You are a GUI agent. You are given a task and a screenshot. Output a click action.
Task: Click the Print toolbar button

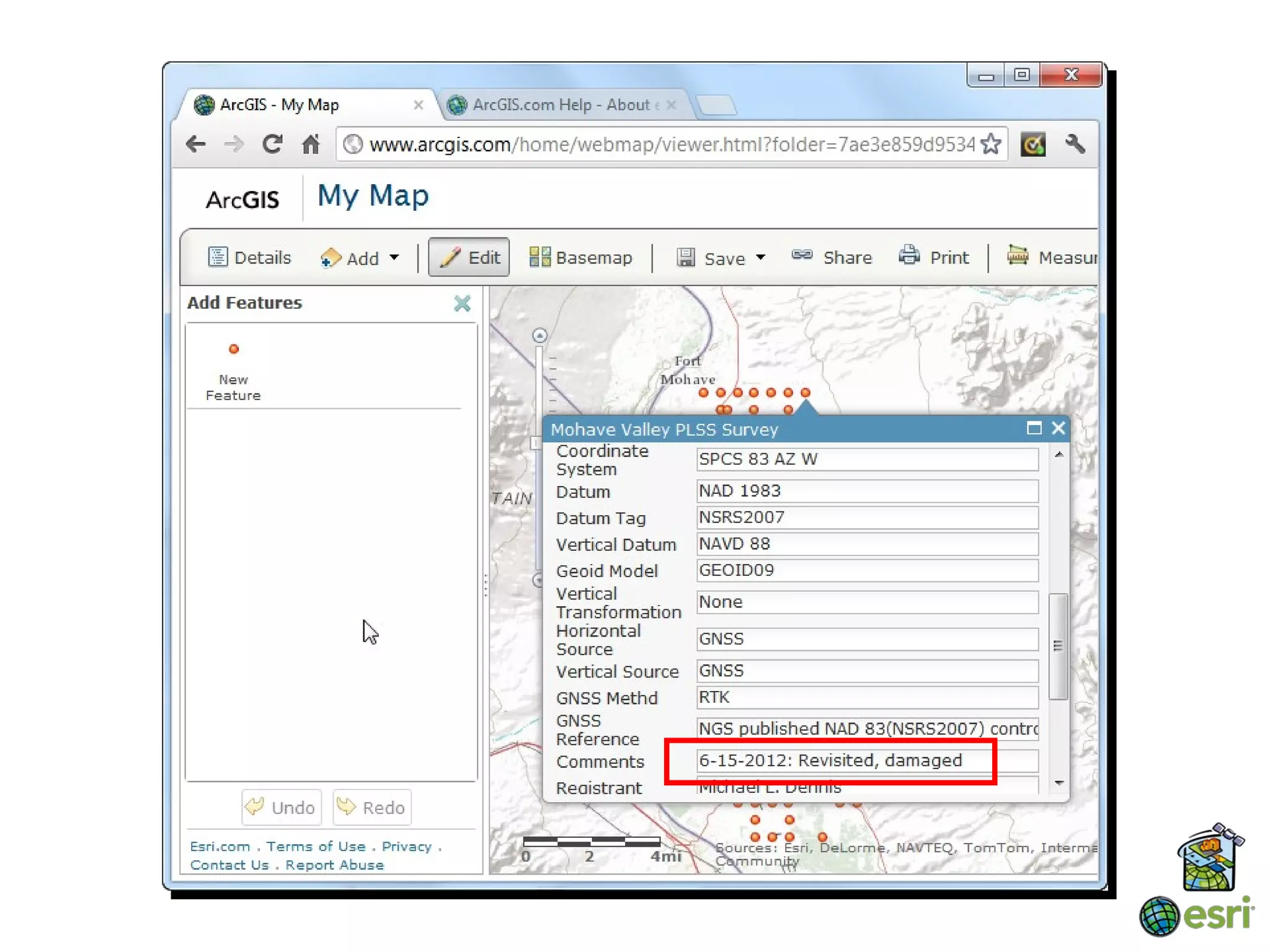pyautogui.click(x=934, y=257)
